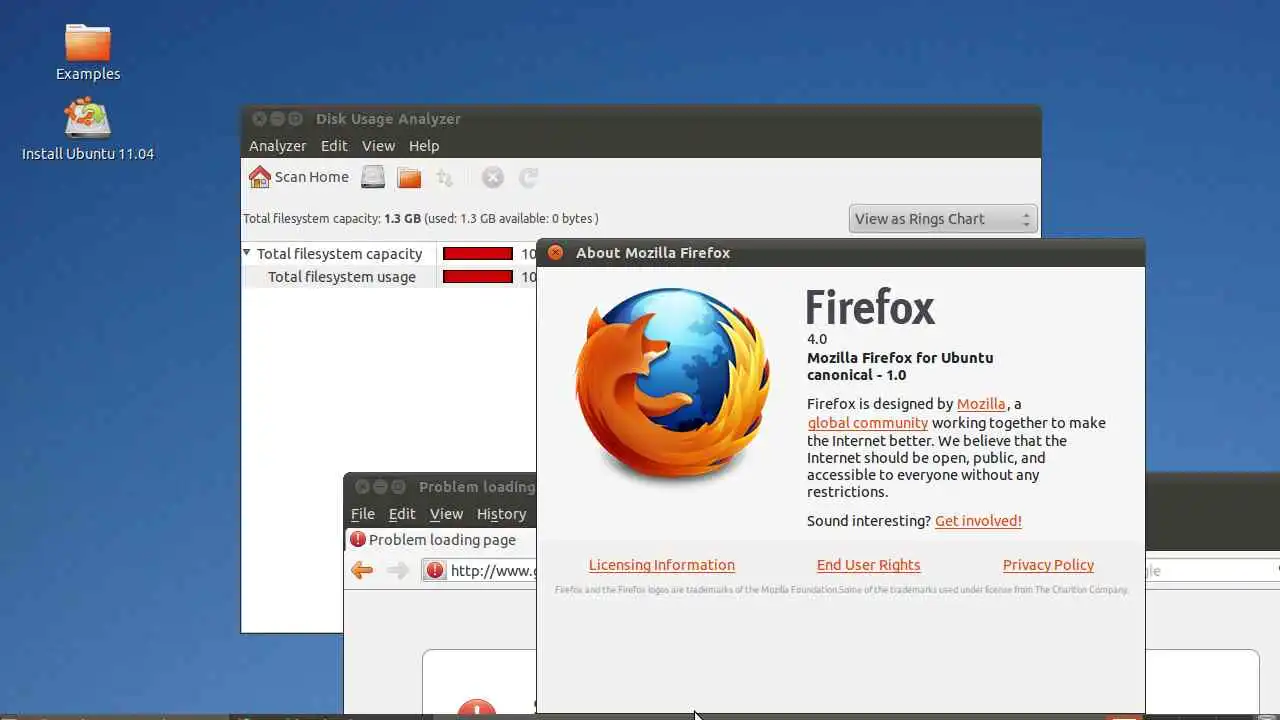Click the greyed refresh icon in Disk Usage Analyzer

pyautogui.click(x=529, y=177)
